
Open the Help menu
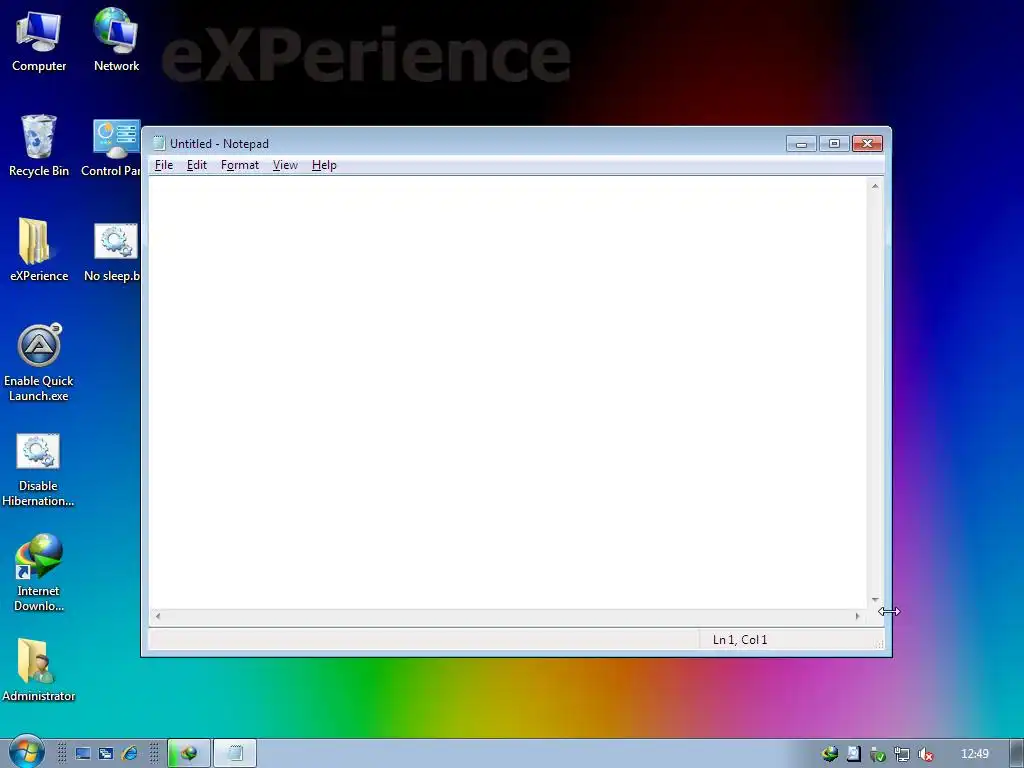click(x=324, y=165)
